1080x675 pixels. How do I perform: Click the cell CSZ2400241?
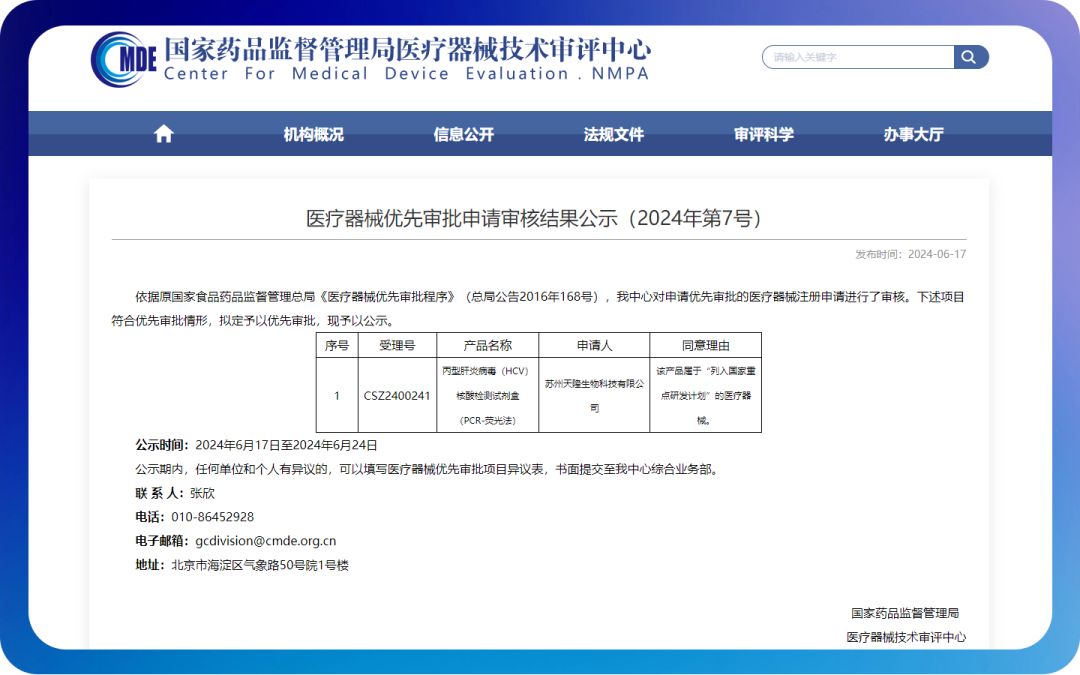coord(397,395)
